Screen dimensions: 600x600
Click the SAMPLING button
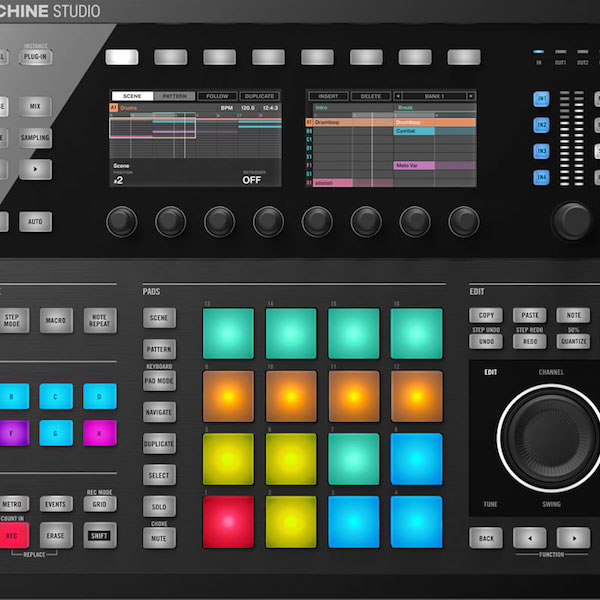point(35,138)
